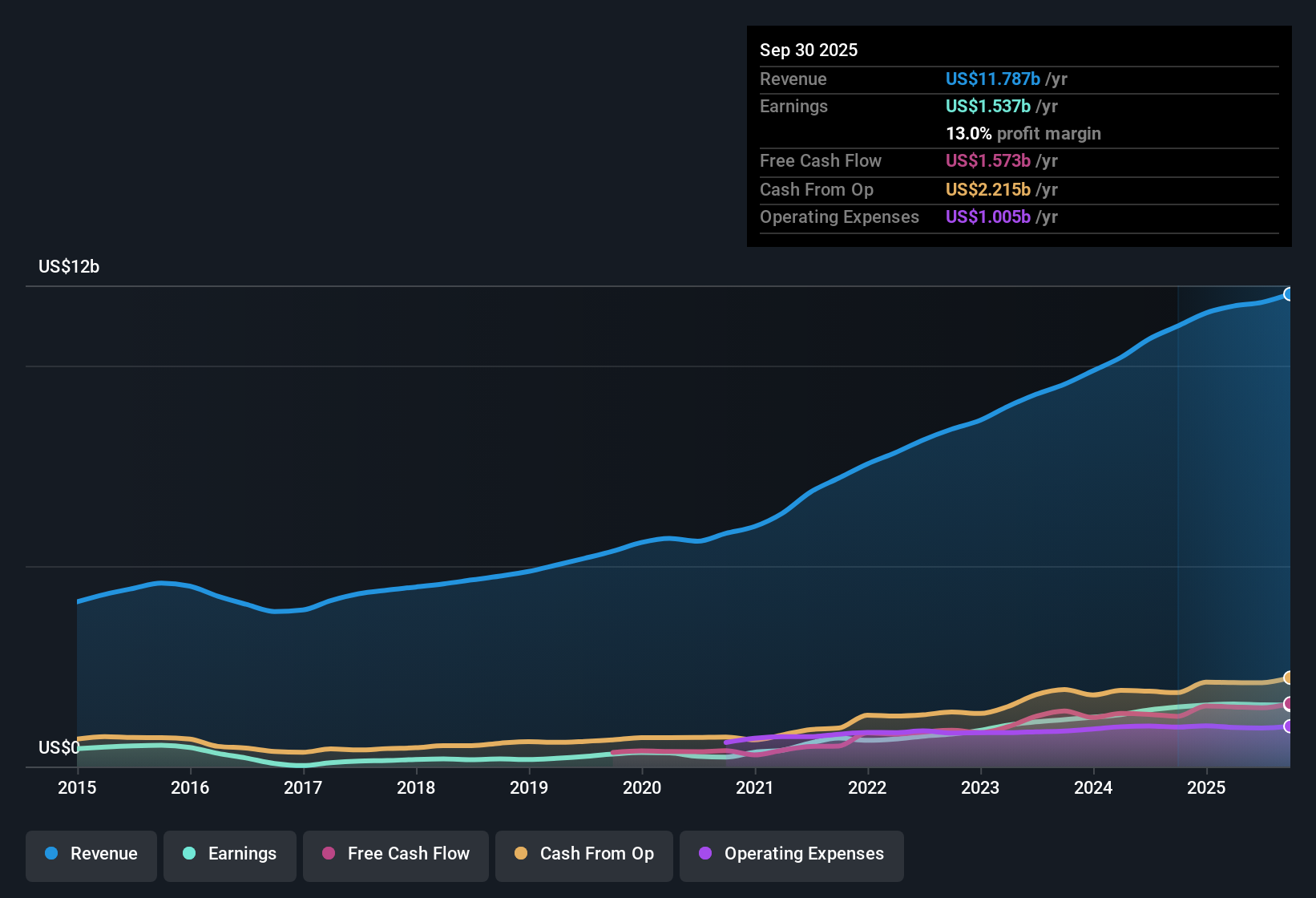
Task: Click the blue Revenue legend dot
Action: (x=50, y=854)
